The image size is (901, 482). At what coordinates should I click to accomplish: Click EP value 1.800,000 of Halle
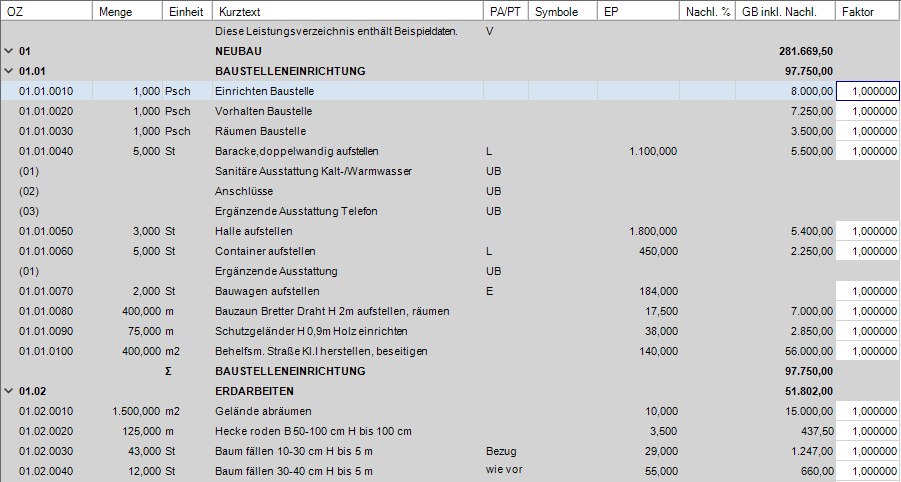653,232
